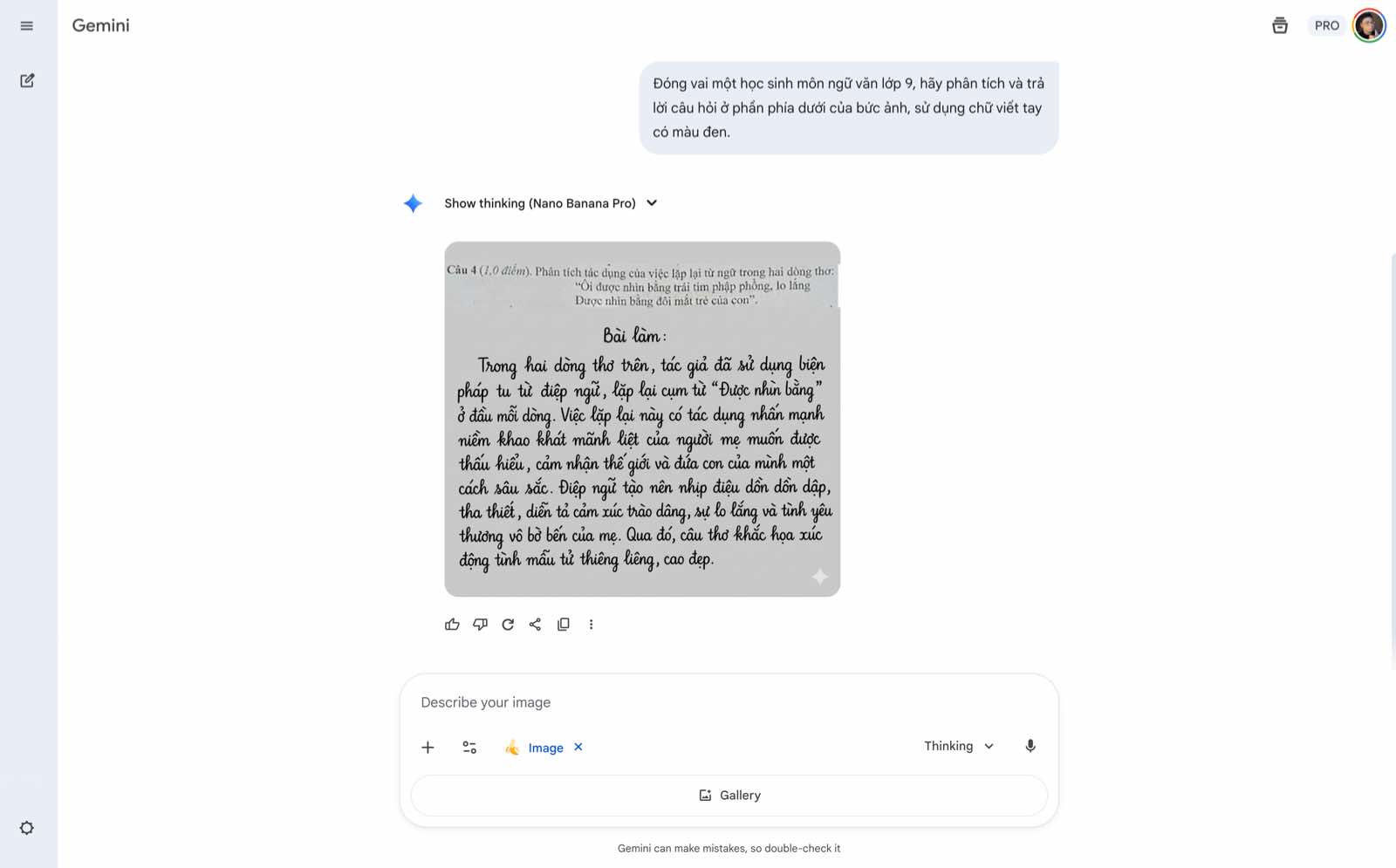Open the account profile avatar

pyautogui.click(x=1369, y=25)
